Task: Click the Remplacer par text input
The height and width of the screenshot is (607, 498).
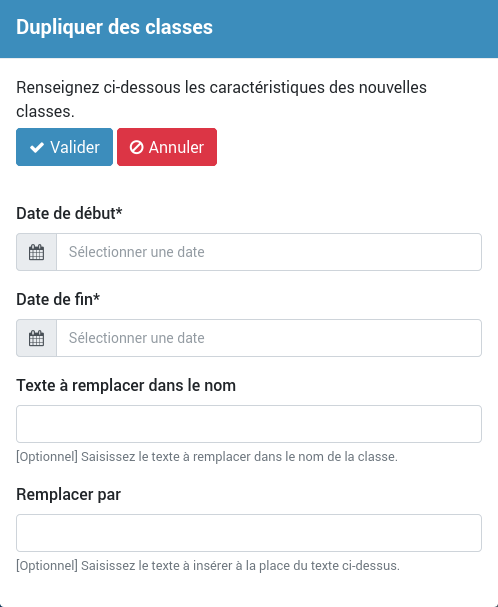Action: coord(249,533)
